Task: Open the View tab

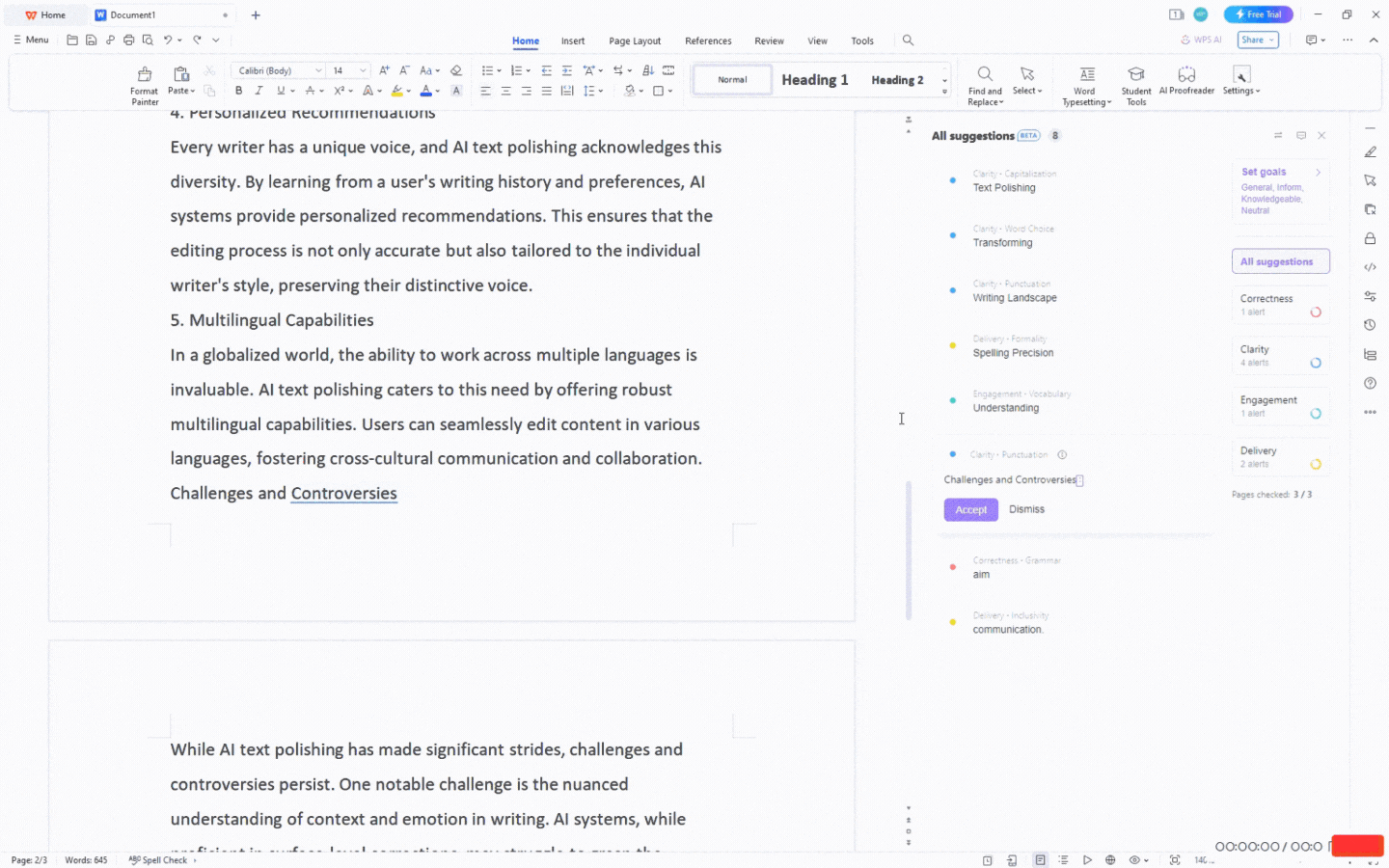Action: [817, 41]
